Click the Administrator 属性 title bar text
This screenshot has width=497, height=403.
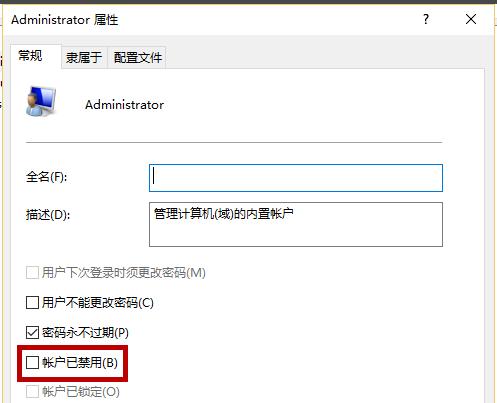[x=65, y=20]
